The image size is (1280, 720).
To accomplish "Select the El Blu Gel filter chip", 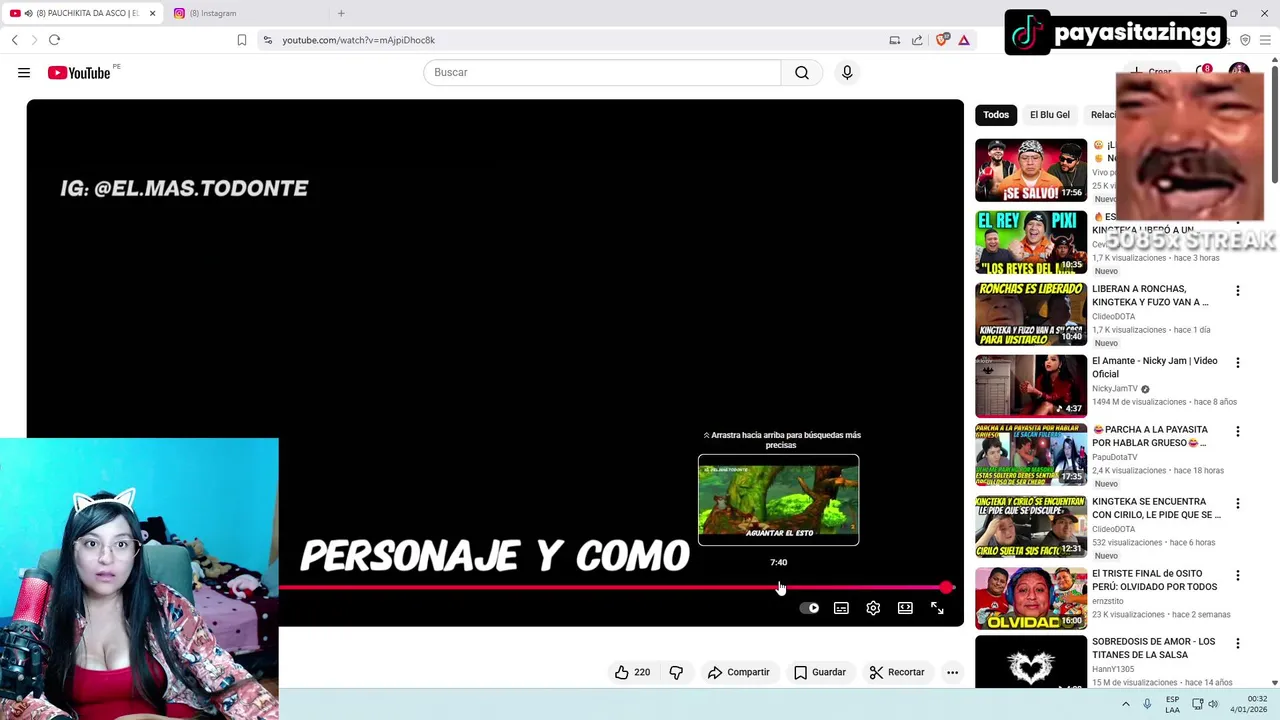I will 1050,115.
